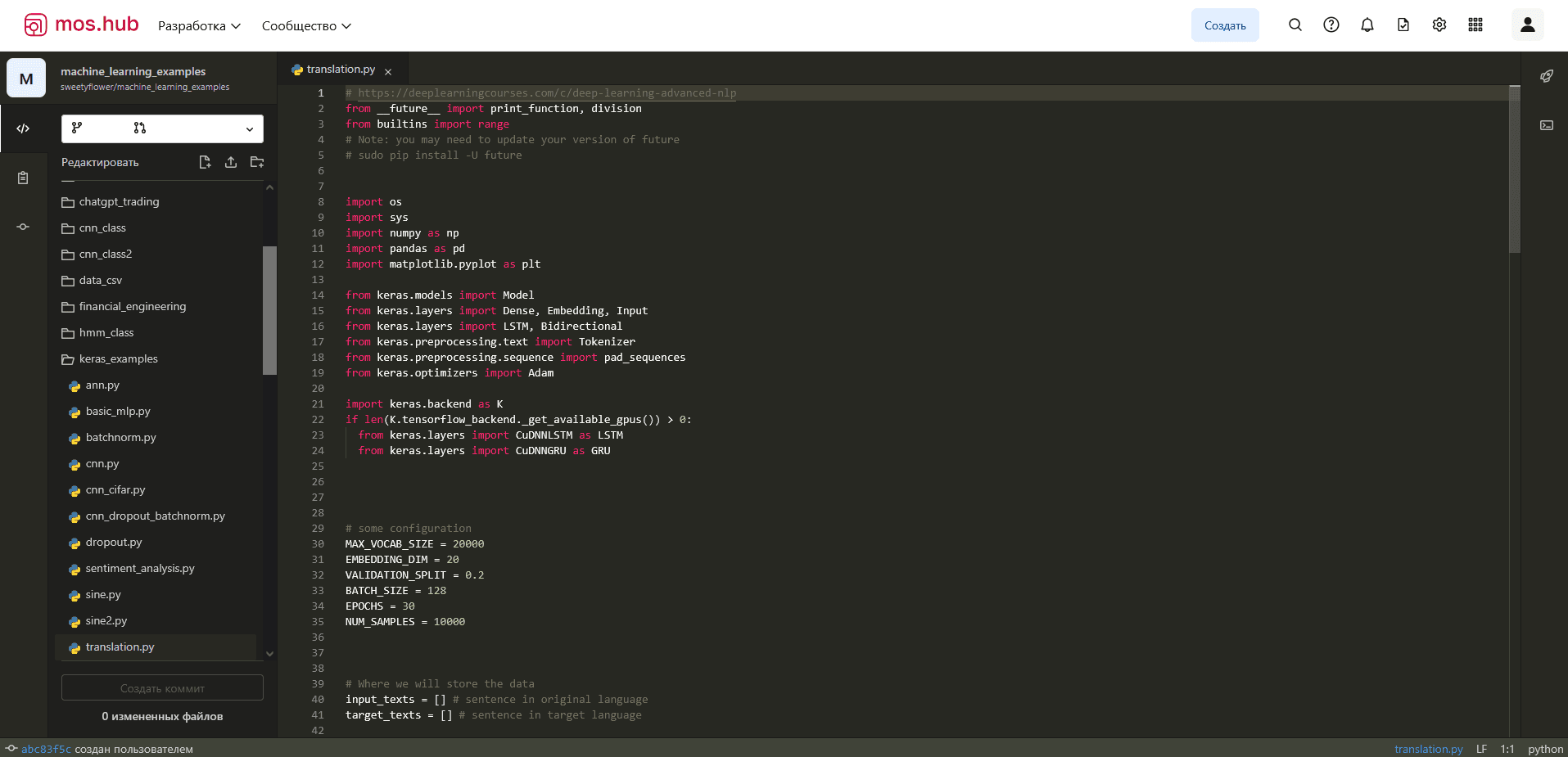Open the apps grid icon
The width and height of the screenshot is (1568, 757).
click(x=1475, y=25)
